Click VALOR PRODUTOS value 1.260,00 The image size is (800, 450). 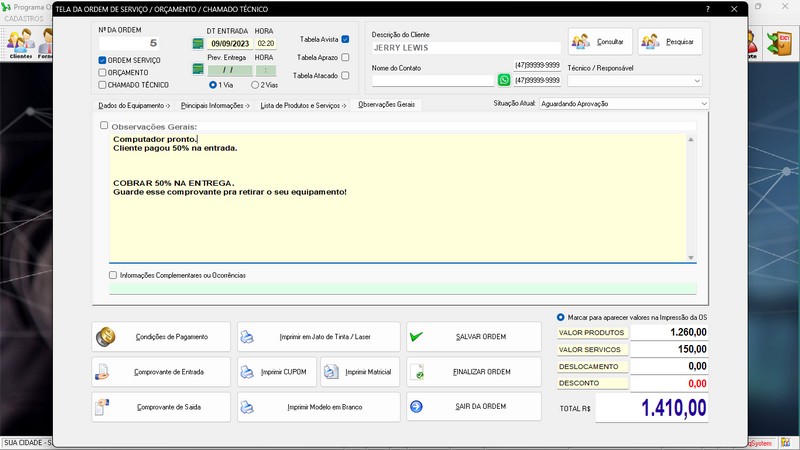669,332
